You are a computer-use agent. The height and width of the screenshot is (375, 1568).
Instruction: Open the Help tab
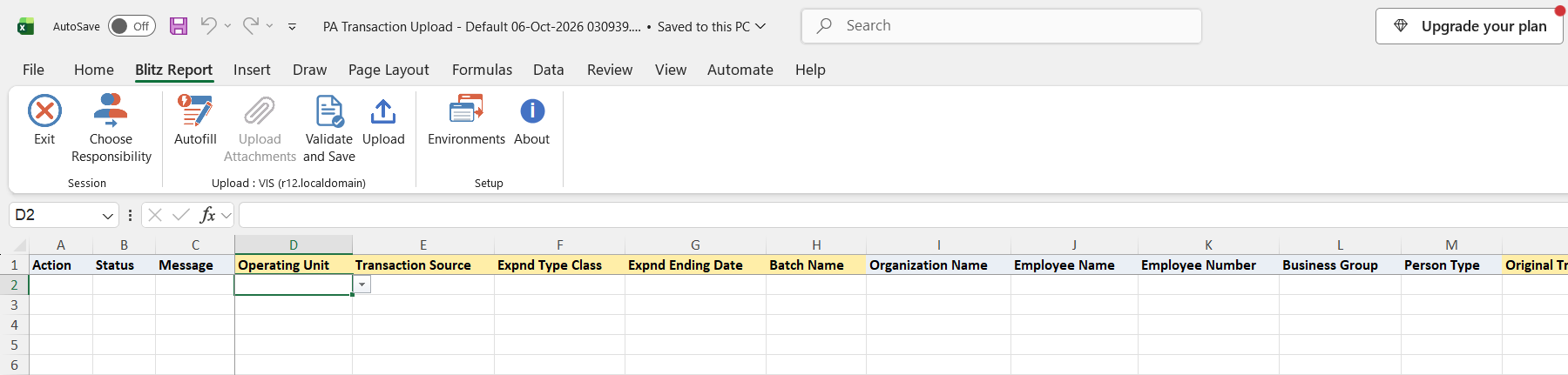tap(810, 70)
